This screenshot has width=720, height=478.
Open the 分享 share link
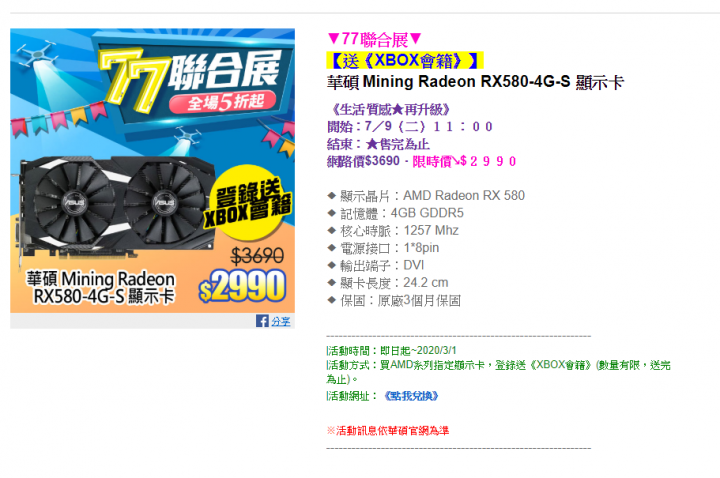[281, 321]
